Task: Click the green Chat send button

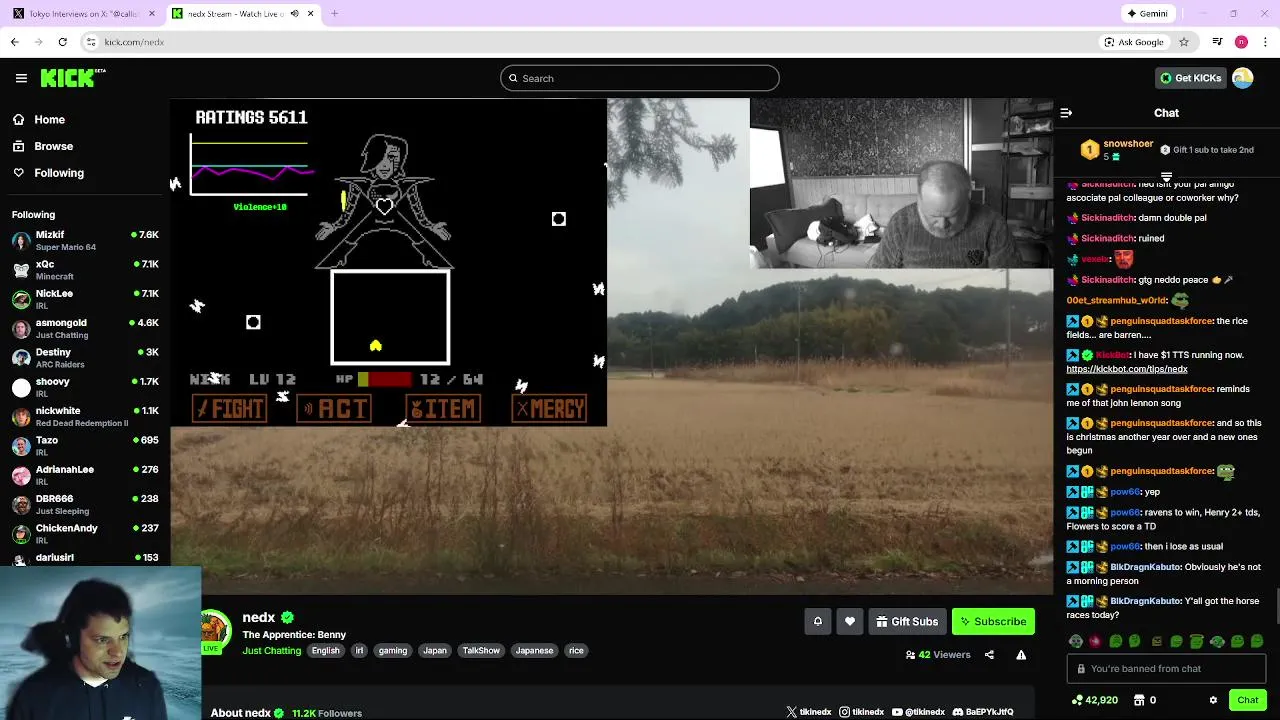Action: click(x=1247, y=700)
